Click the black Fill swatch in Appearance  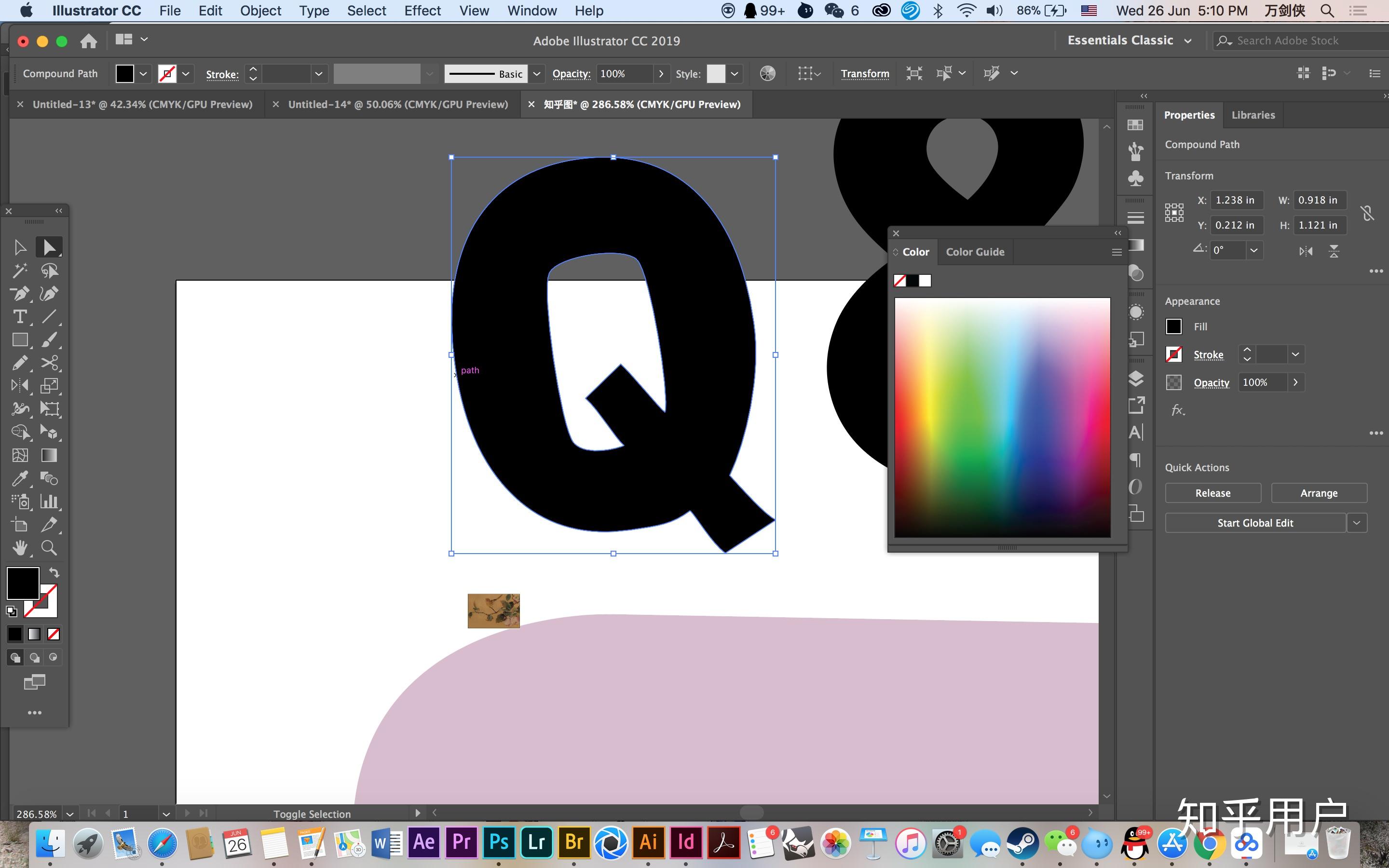pyautogui.click(x=1174, y=326)
